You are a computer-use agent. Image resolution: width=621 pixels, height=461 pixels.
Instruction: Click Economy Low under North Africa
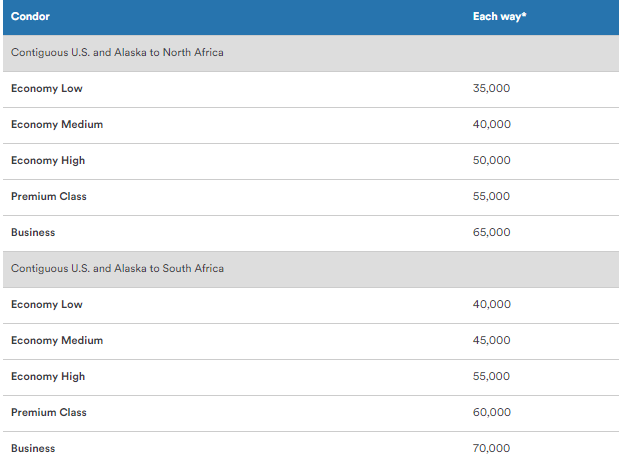(x=47, y=88)
